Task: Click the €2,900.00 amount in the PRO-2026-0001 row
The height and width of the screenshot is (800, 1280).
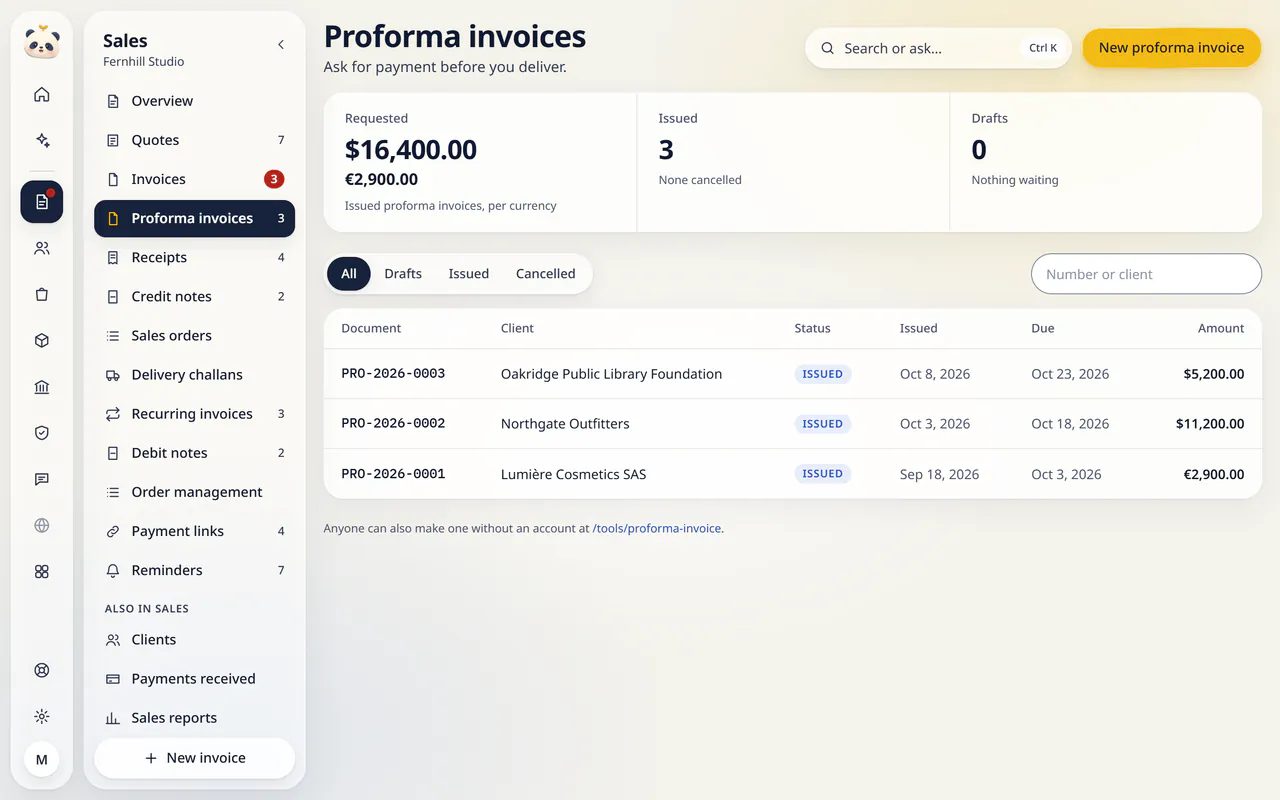Action: [1214, 474]
